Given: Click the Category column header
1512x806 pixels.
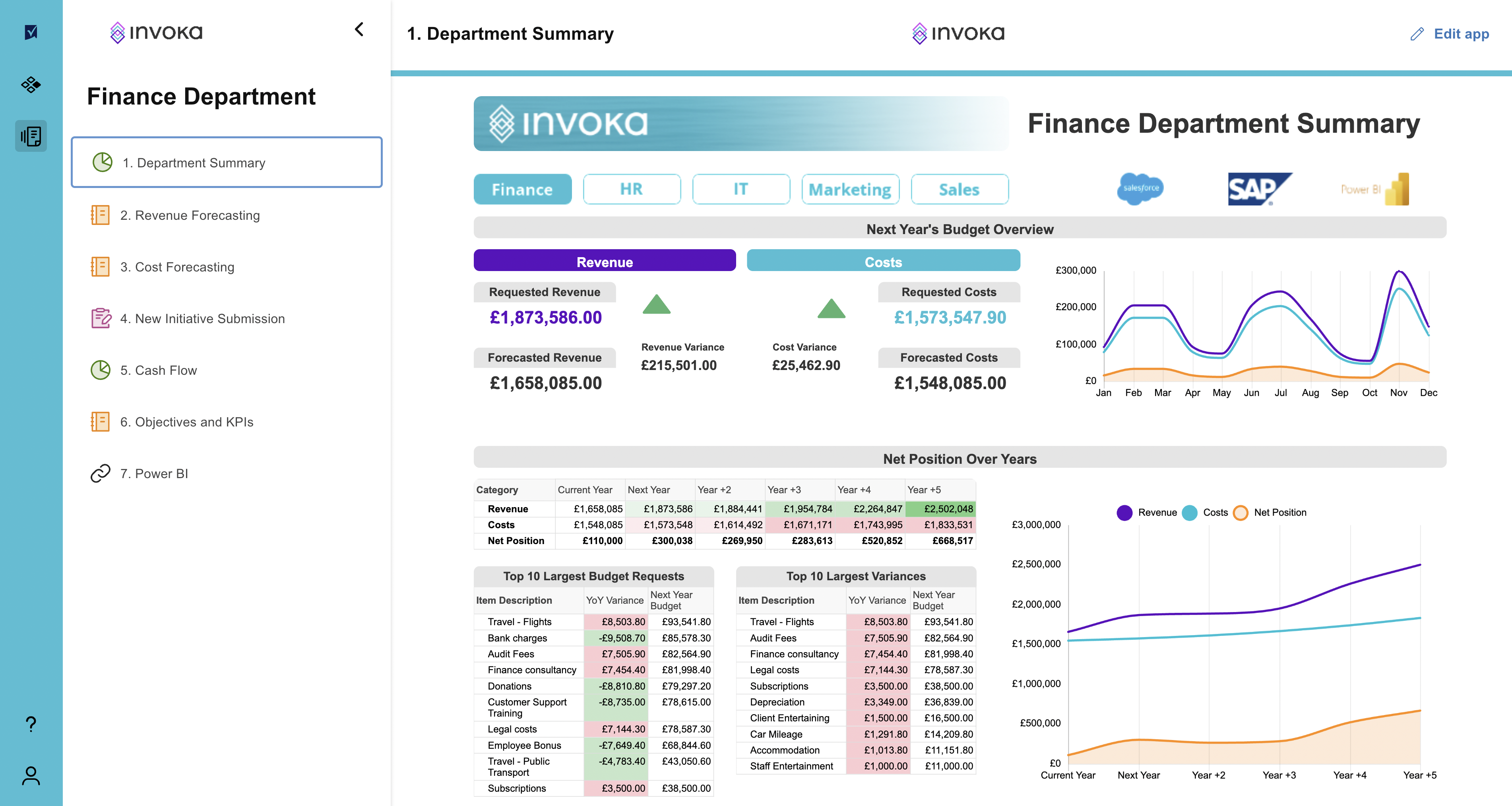Looking at the screenshot, I should 514,490.
